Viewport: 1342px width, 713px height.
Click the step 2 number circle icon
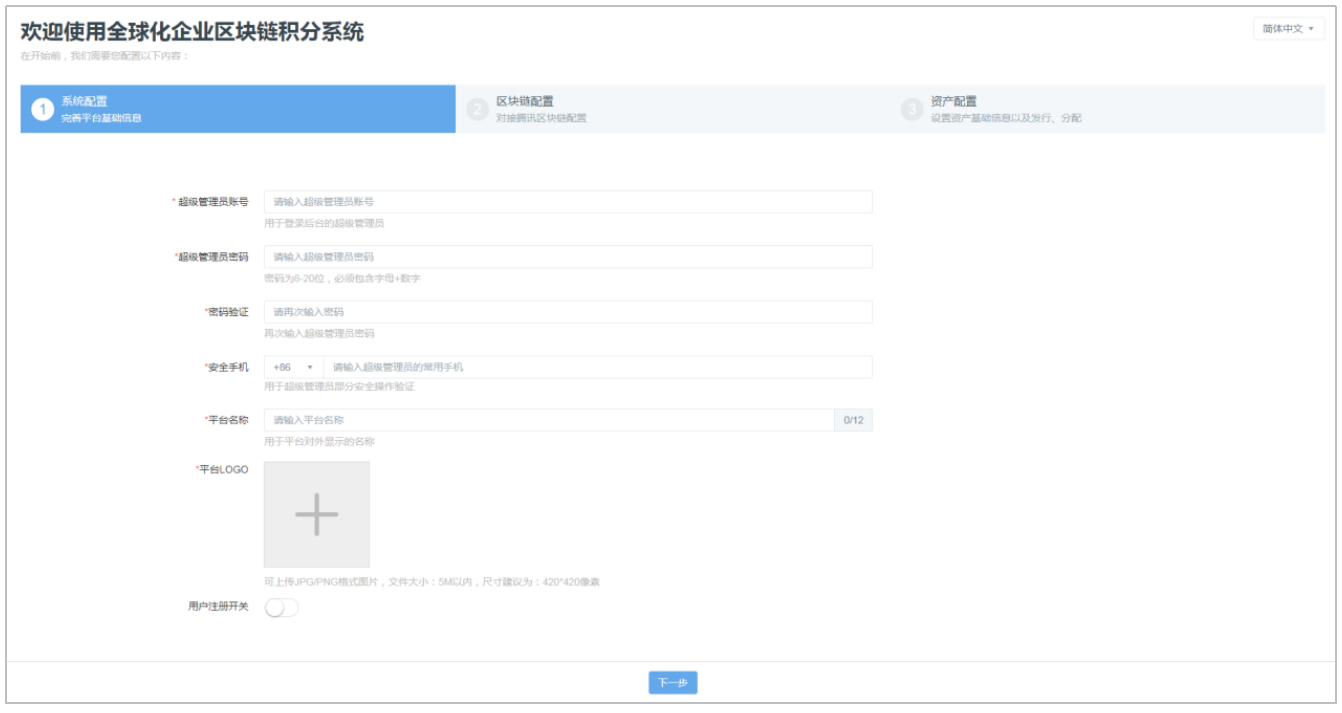477,109
